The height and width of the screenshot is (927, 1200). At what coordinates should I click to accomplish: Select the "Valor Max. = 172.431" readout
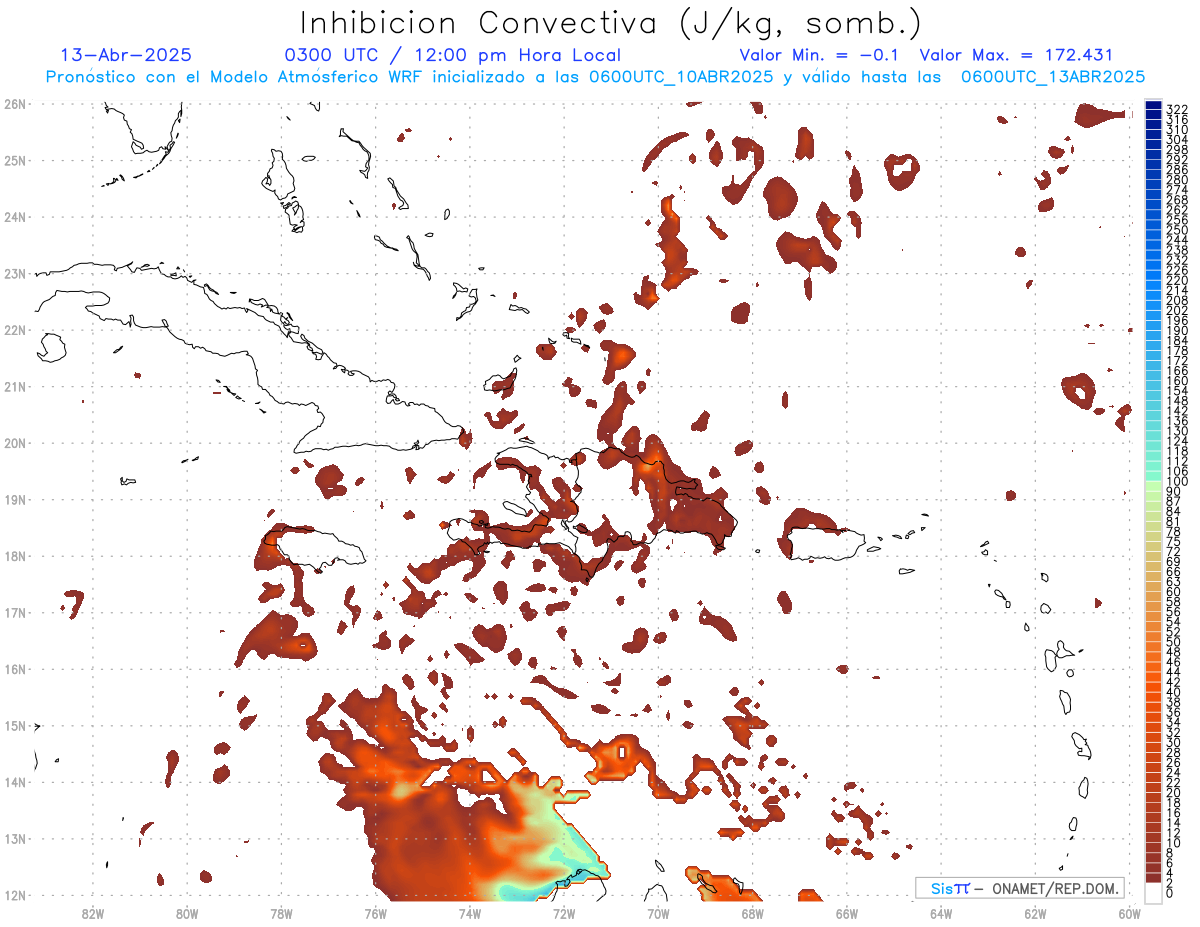click(1016, 56)
